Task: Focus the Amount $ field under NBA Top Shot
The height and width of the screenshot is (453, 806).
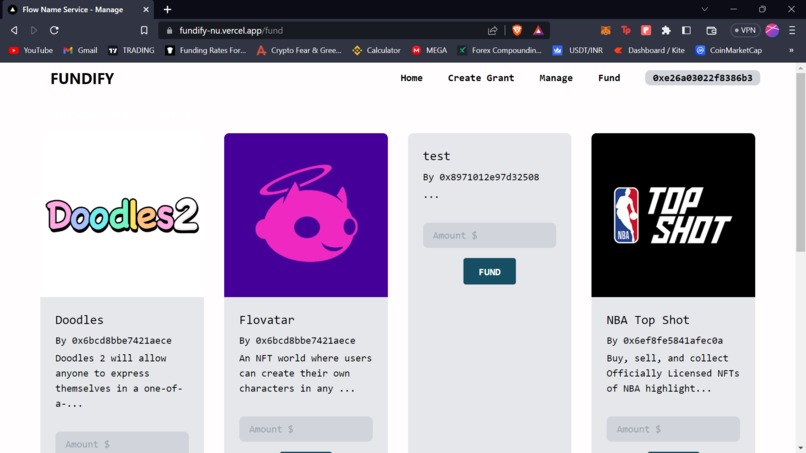Action: [x=673, y=429]
